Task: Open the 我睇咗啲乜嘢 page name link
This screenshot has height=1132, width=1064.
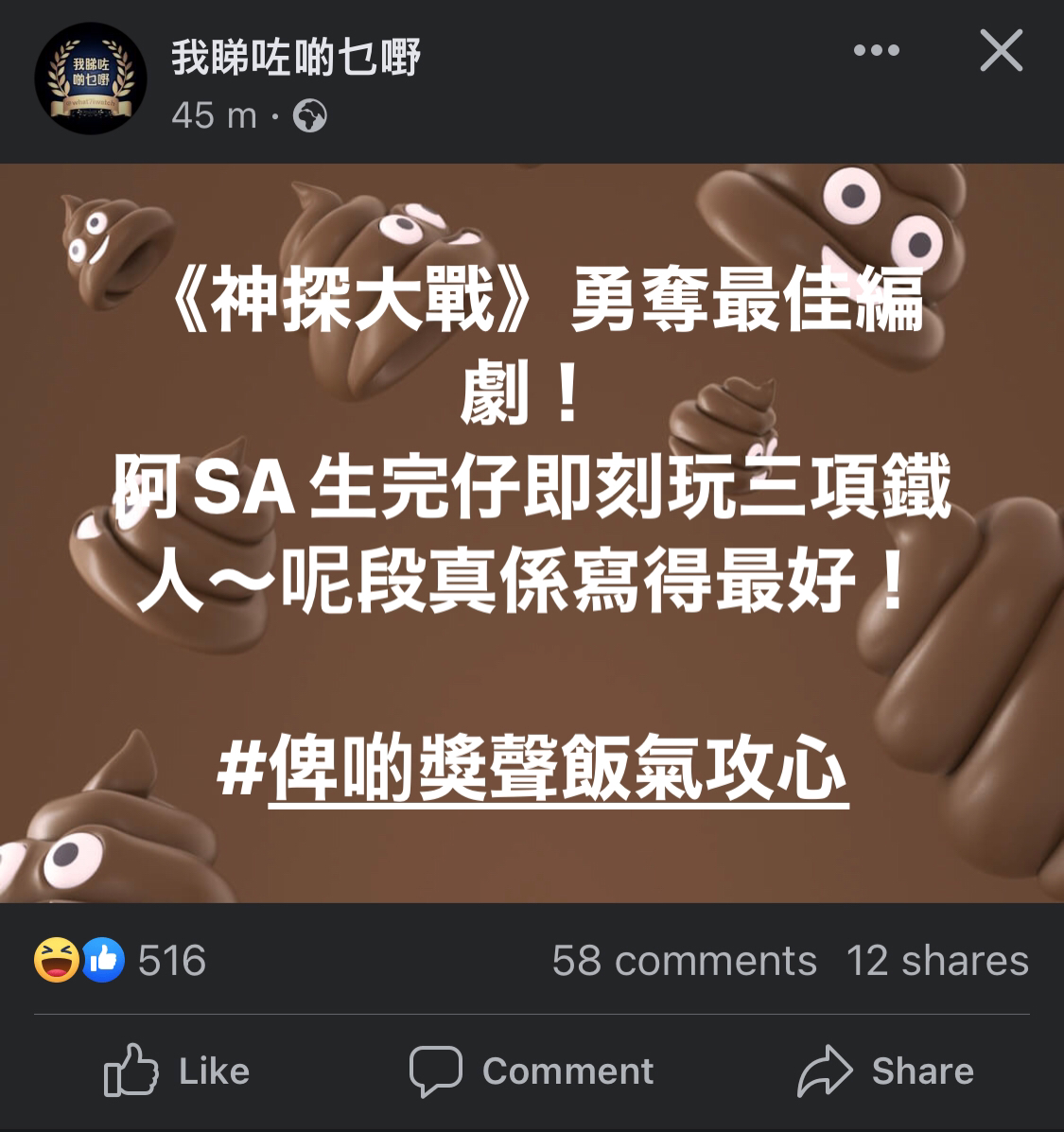Action: 296,57
